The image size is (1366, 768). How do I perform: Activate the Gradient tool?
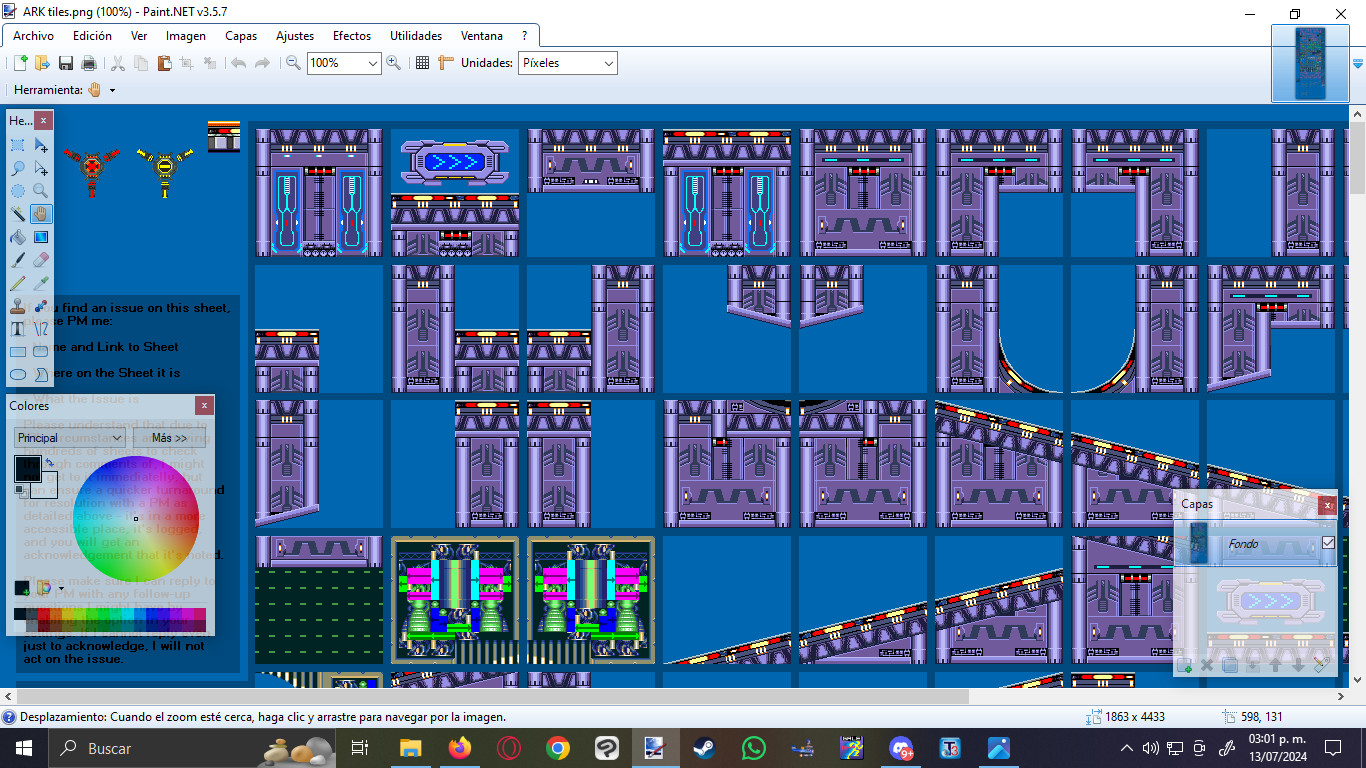click(x=40, y=238)
